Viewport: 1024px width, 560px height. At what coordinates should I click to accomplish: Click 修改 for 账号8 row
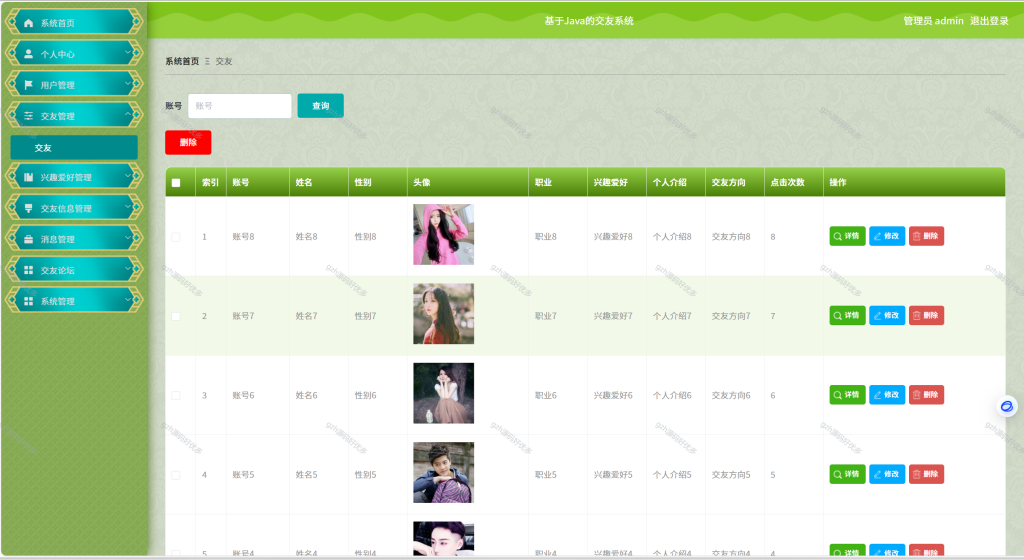(887, 236)
